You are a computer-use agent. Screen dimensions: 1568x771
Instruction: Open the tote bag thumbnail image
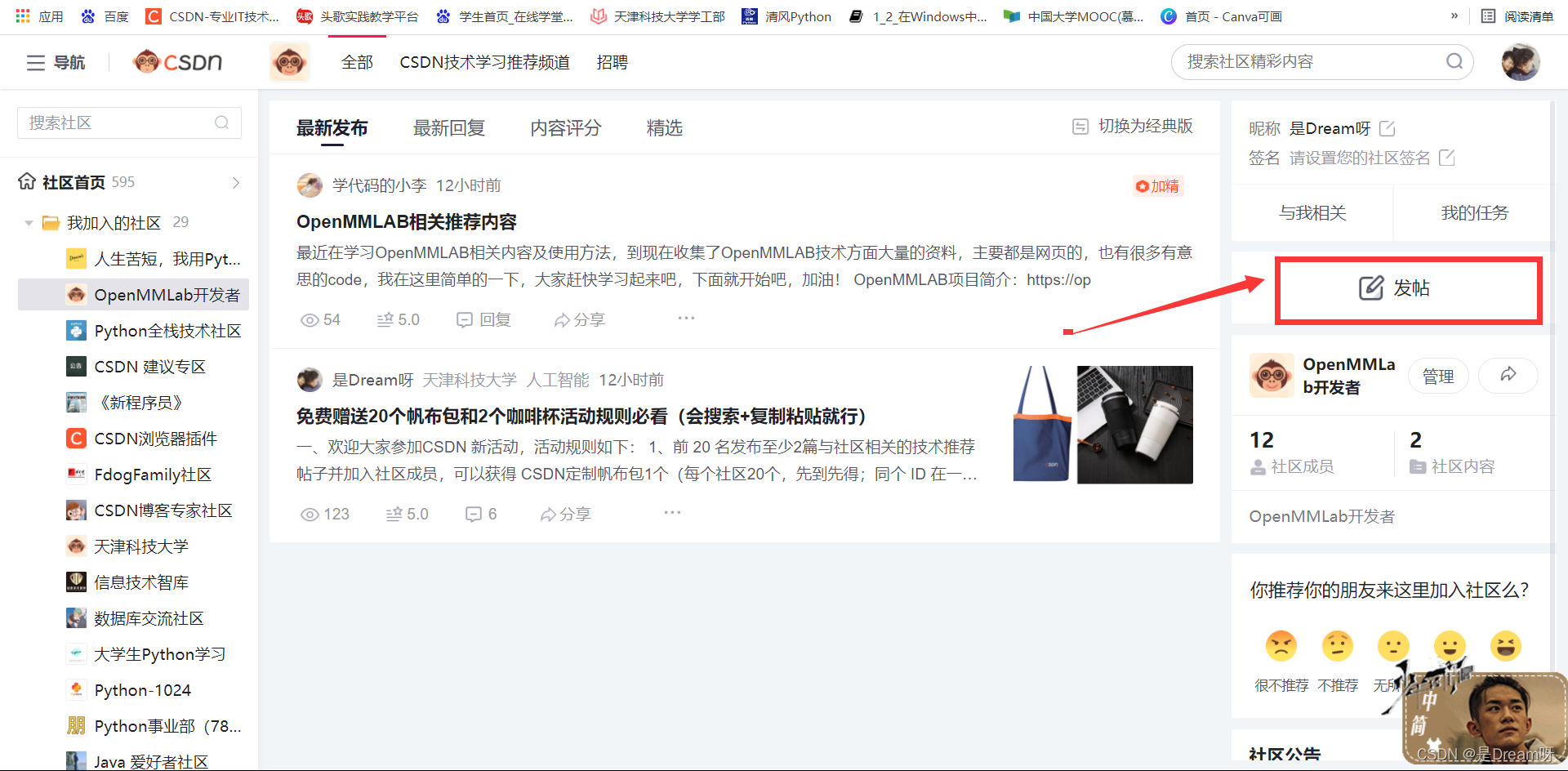1043,424
